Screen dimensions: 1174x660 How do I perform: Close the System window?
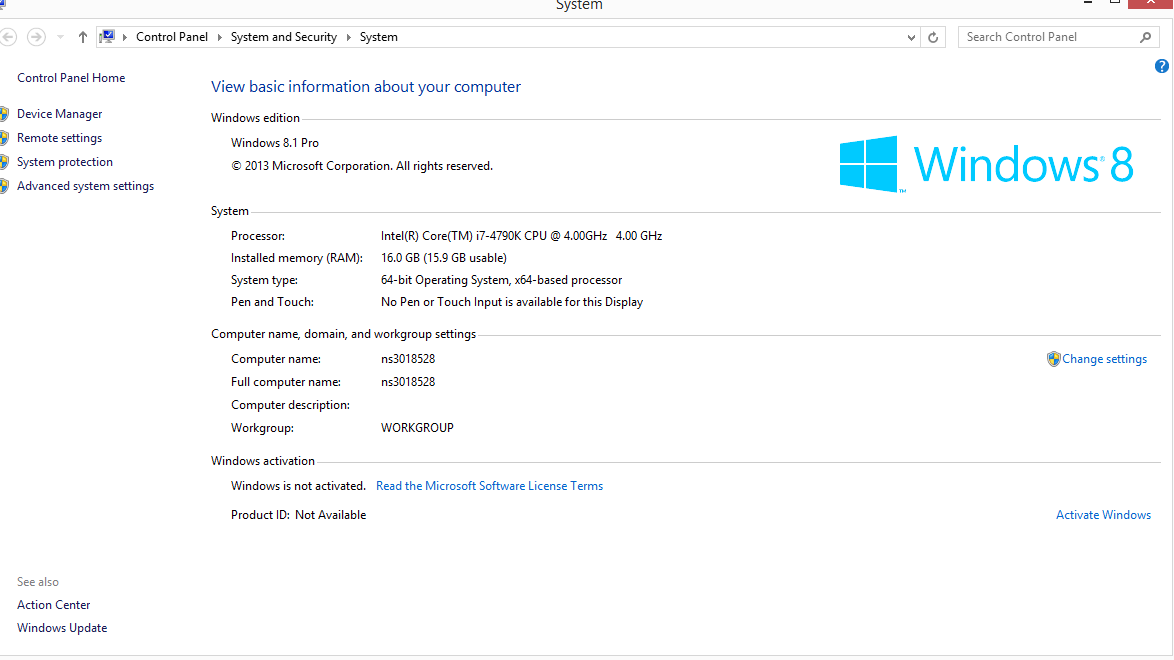tap(1151, 4)
